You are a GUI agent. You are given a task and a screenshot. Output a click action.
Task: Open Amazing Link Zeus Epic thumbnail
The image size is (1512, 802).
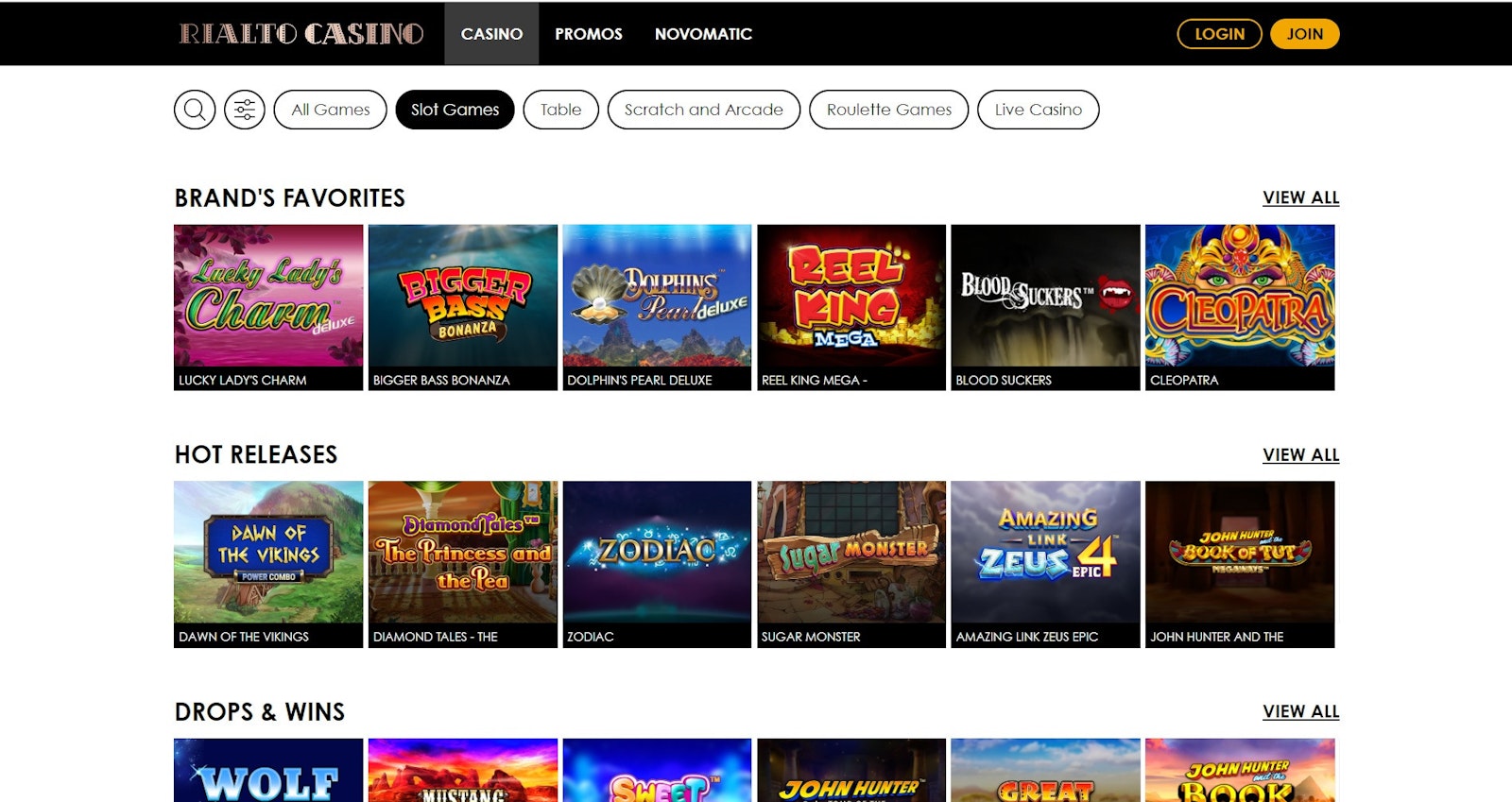[1045, 564]
